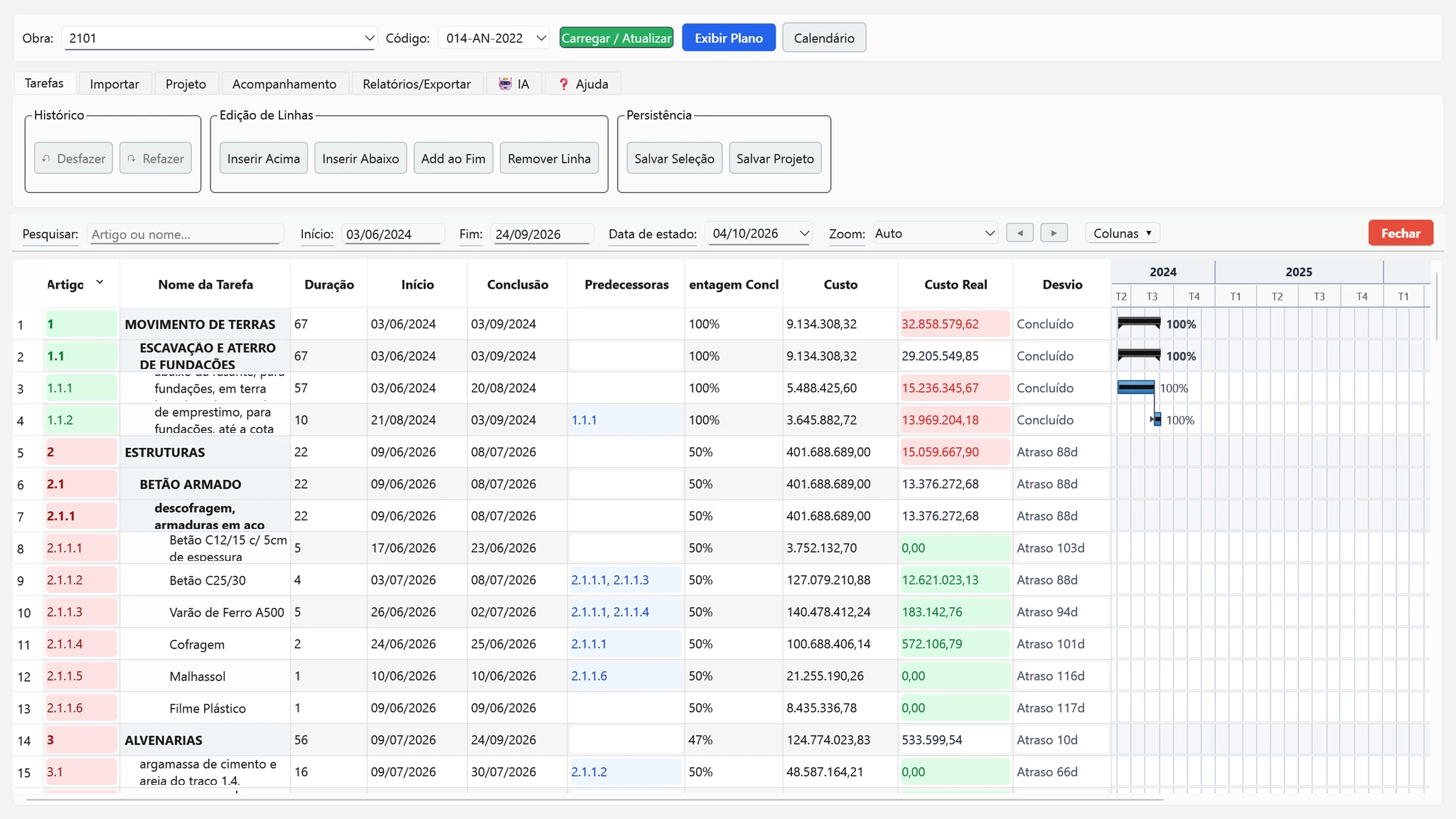
Task: Click the horizontal scrollbar below the table
Action: click(594, 800)
